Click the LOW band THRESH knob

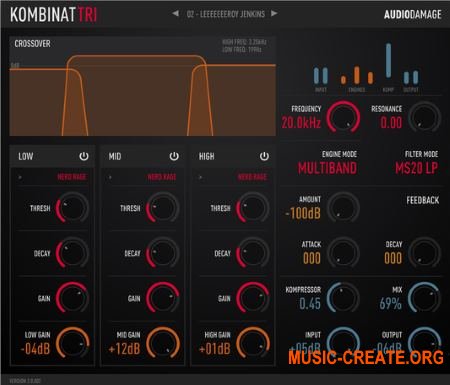pos(72,208)
